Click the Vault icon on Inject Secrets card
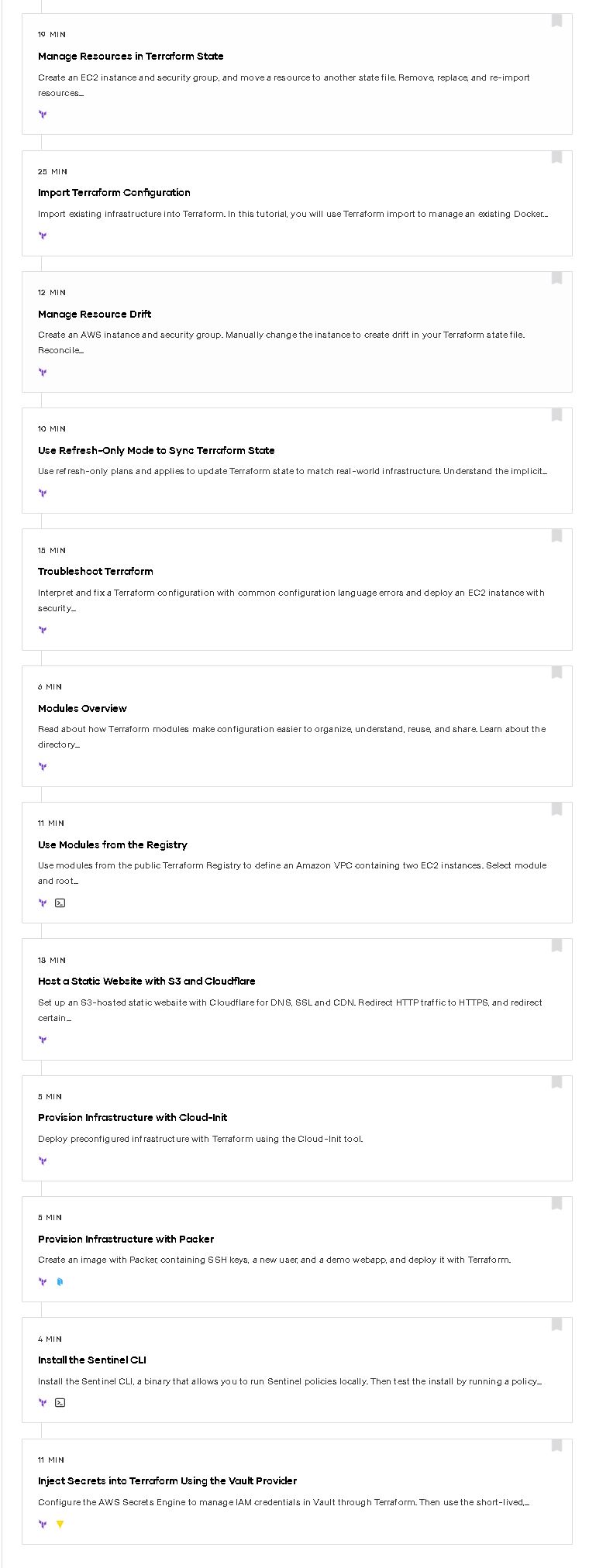Viewport: 589px width, 1568px height. (60, 1525)
